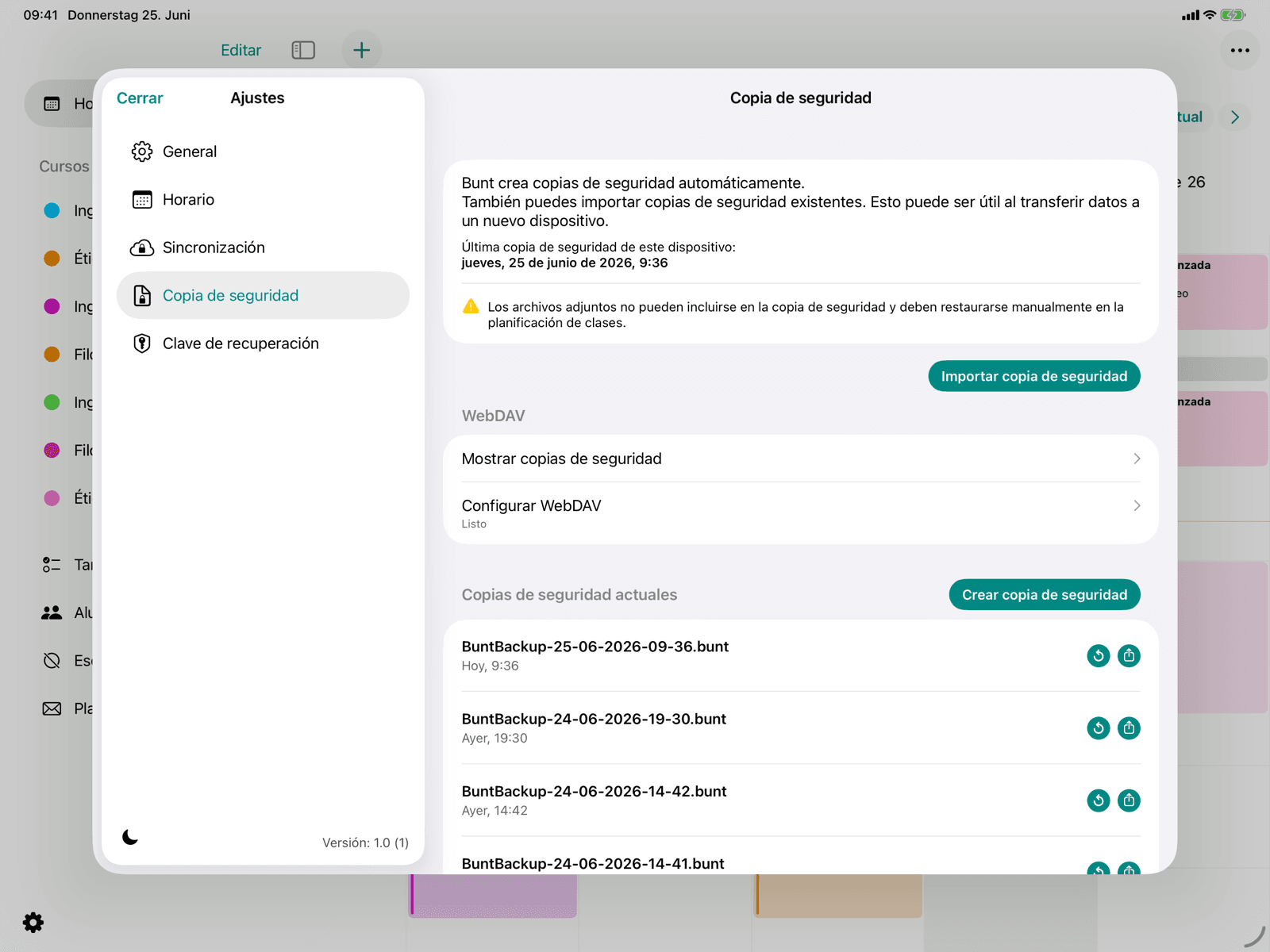Click the crossed-circle icon in background sidebar

pos(52,660)
